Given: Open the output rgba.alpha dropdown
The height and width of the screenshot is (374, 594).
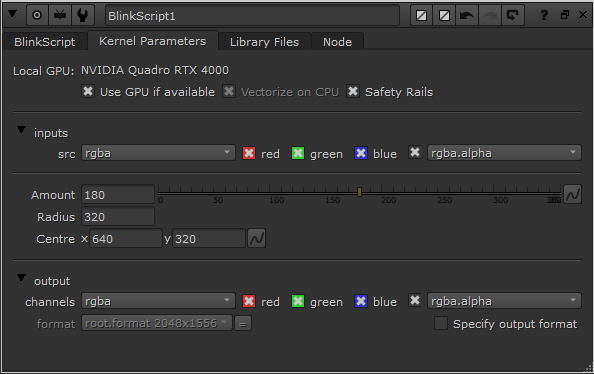Looking at the screenshot, I should pos(504,301).
